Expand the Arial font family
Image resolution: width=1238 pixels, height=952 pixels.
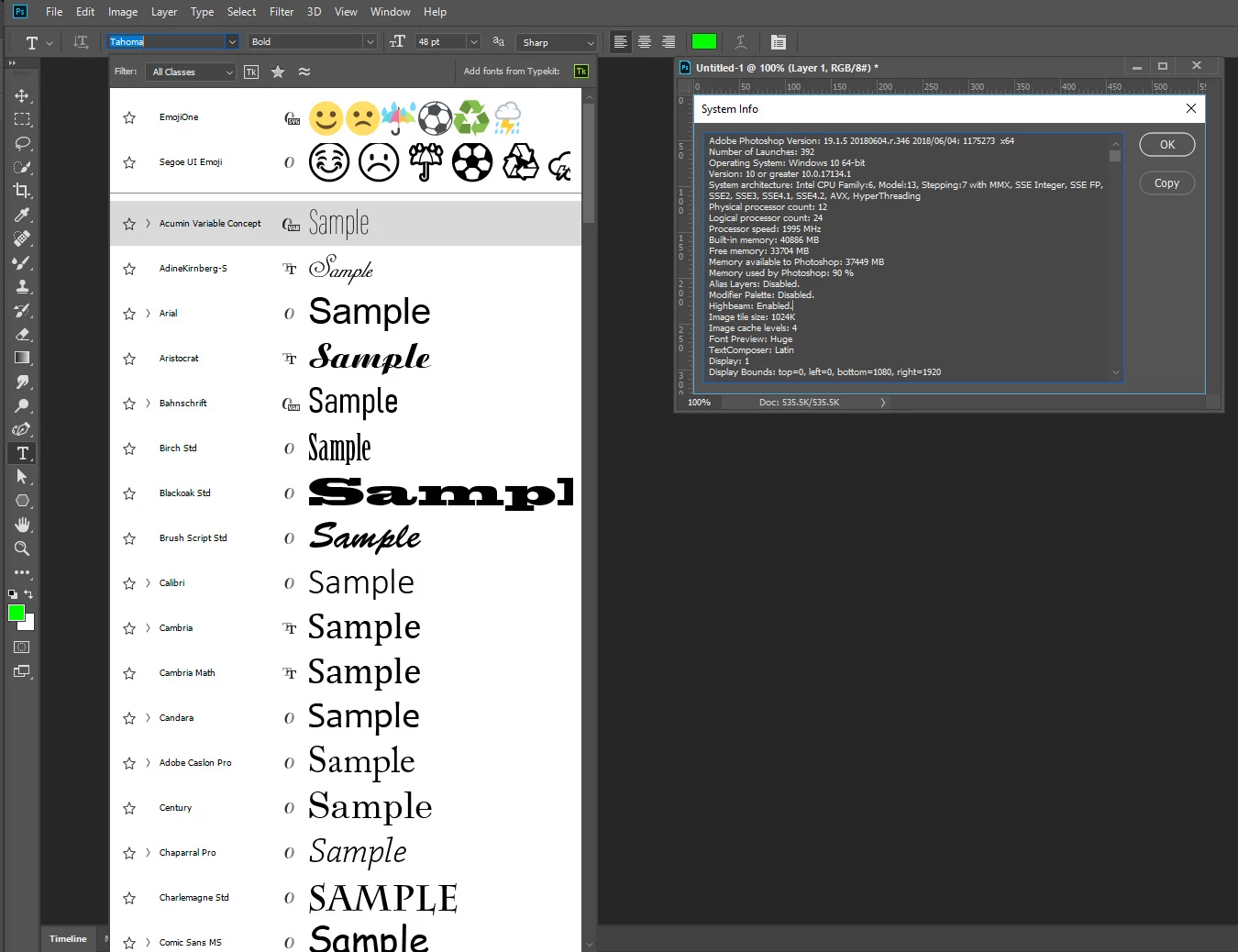point(148,314)
